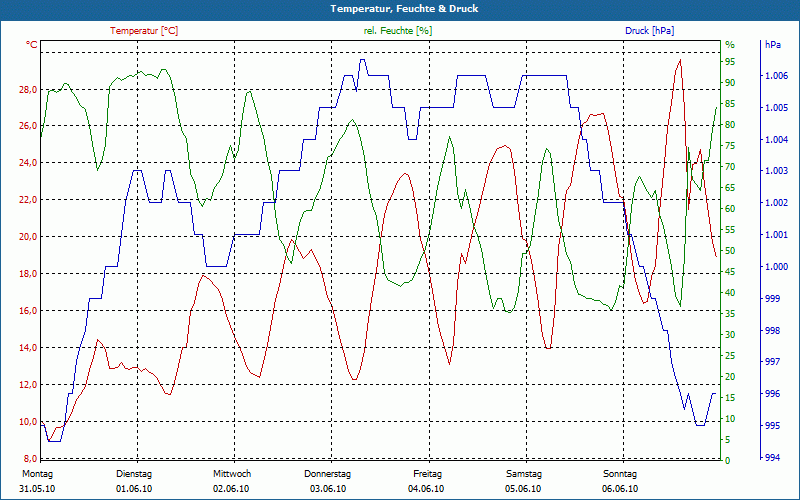Select the red 'Temperatur [°C]' legend label
The image size is (800, 500).
coord(144,31)
